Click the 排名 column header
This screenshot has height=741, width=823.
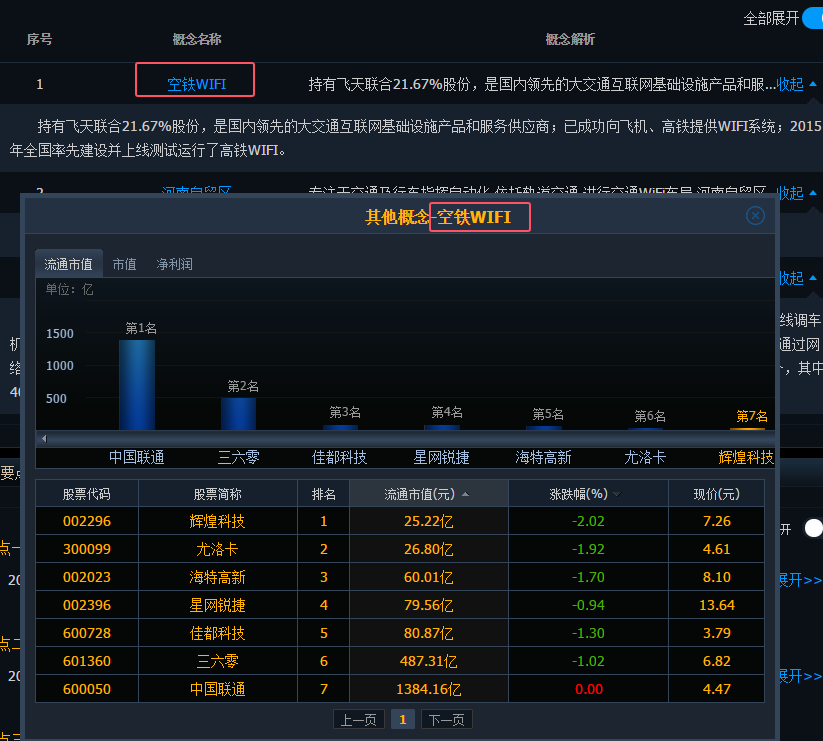click(x=323, y=494)
